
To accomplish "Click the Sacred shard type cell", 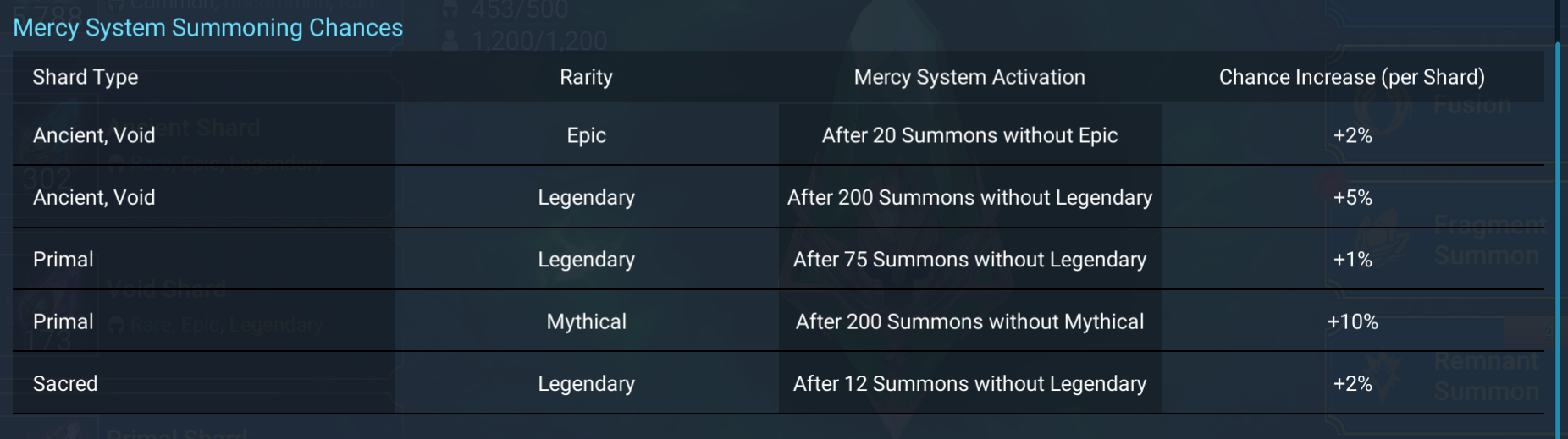I will pos(65,384).
